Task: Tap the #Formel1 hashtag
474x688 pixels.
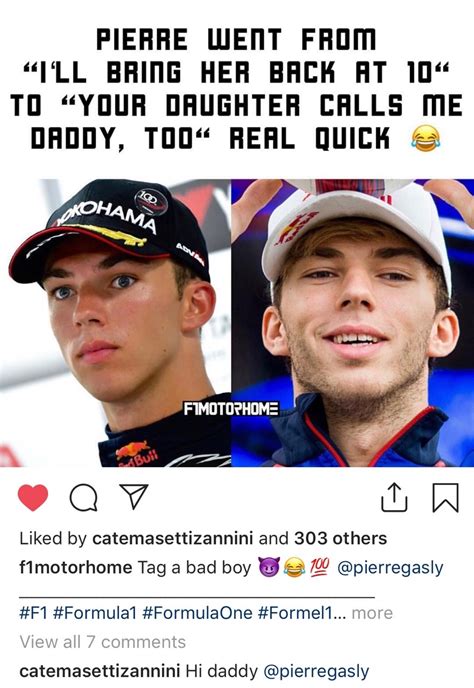Action: (x=297, y=613)
